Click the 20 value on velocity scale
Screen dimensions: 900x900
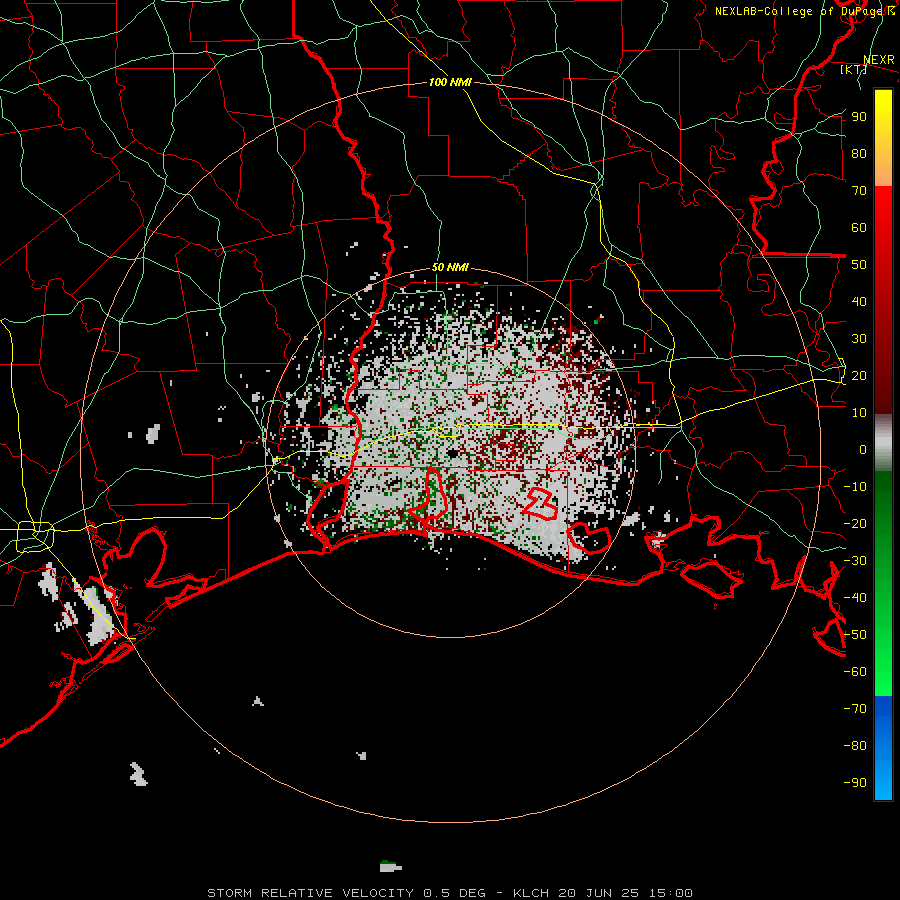[859, 376]
